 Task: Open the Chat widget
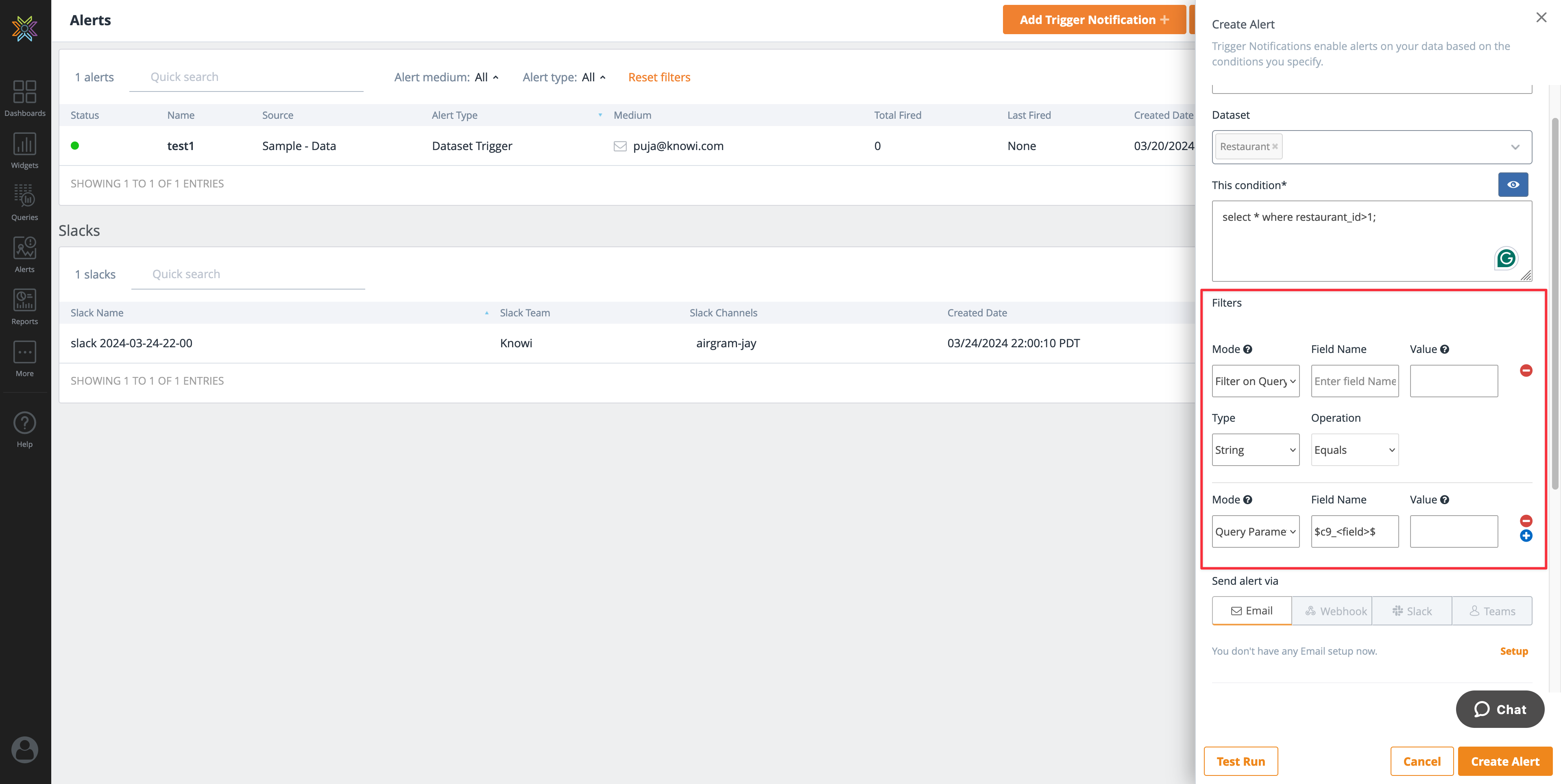click(1500, 709)
